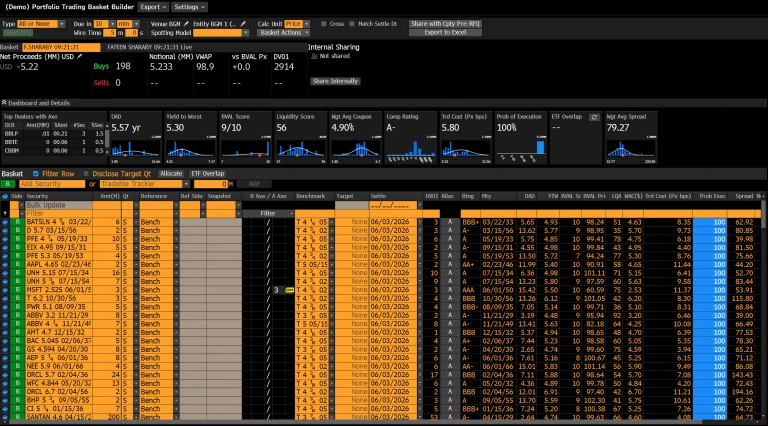The width and height of the screenshot is (768, 426).
Task: Toggle the row selector for T 6.2 10/30/56
Action: (5, 298)
